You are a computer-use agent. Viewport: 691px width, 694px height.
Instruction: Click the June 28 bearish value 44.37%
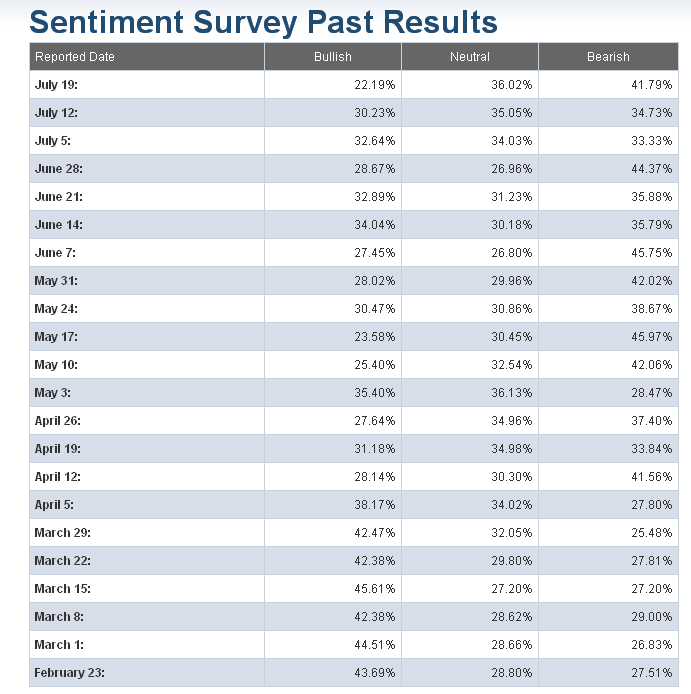(x=651, y=169)
